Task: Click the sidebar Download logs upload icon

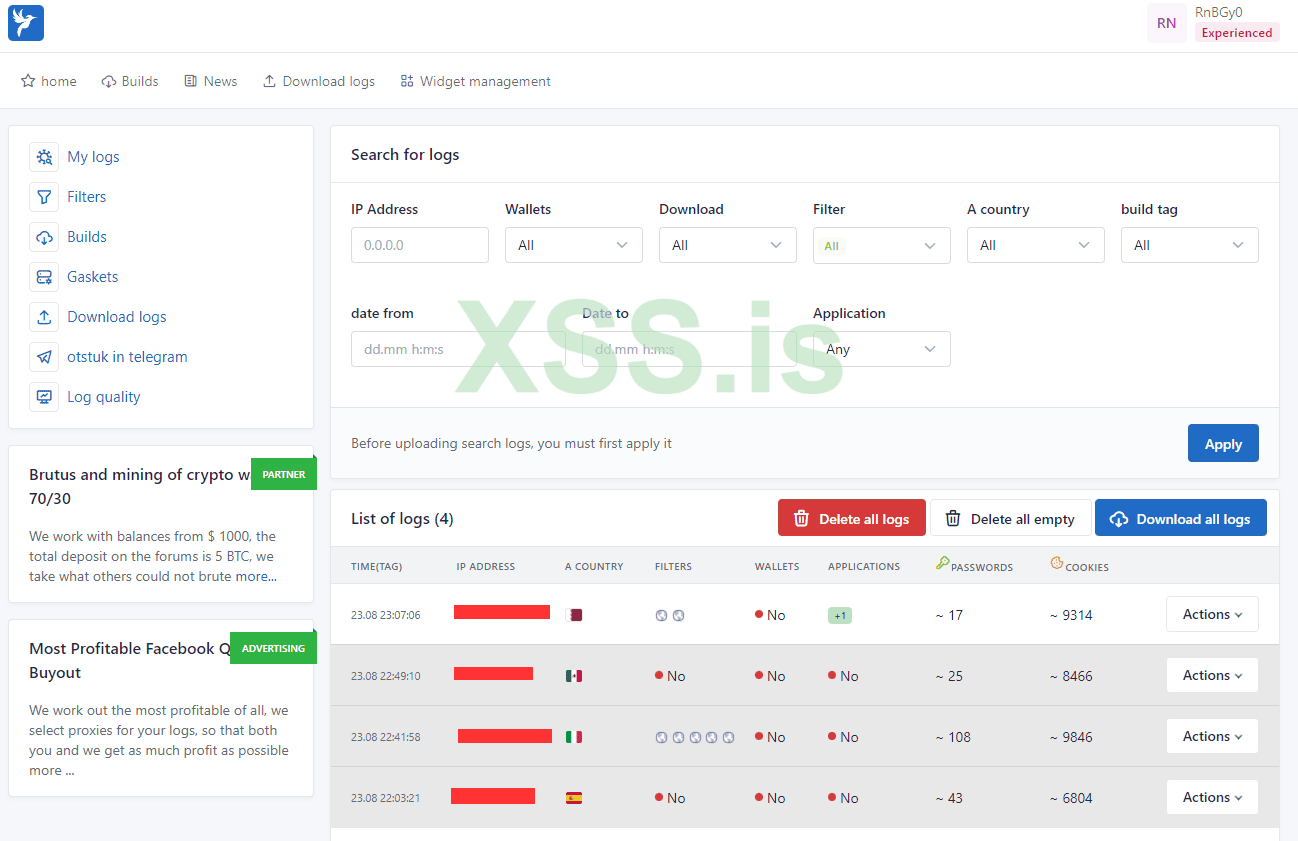Action: pos(44,317)
